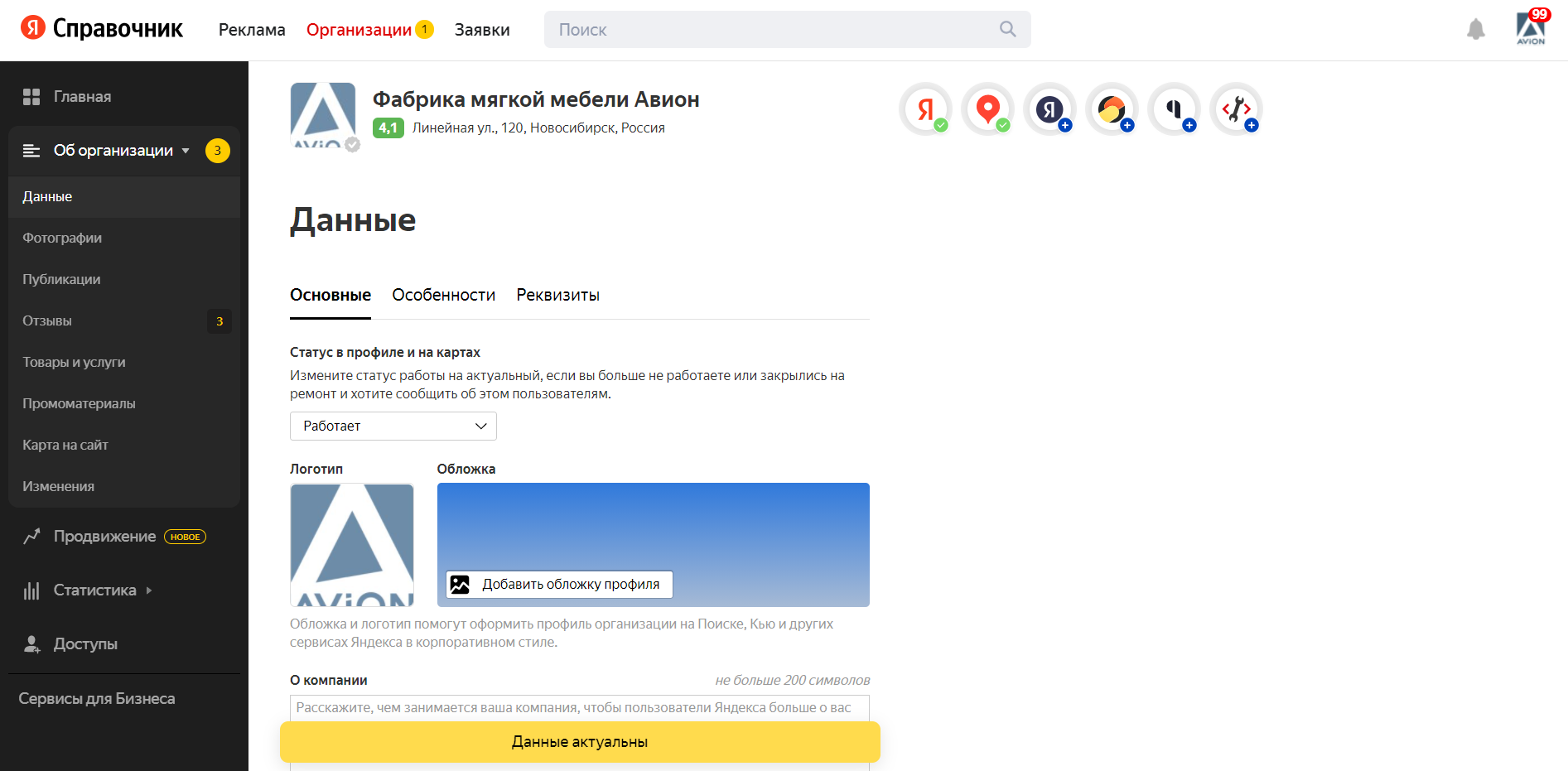Screen dimensions: 1568x771
Task: Click the magnifier icon in search bar
Action: tap(1007, 29)
